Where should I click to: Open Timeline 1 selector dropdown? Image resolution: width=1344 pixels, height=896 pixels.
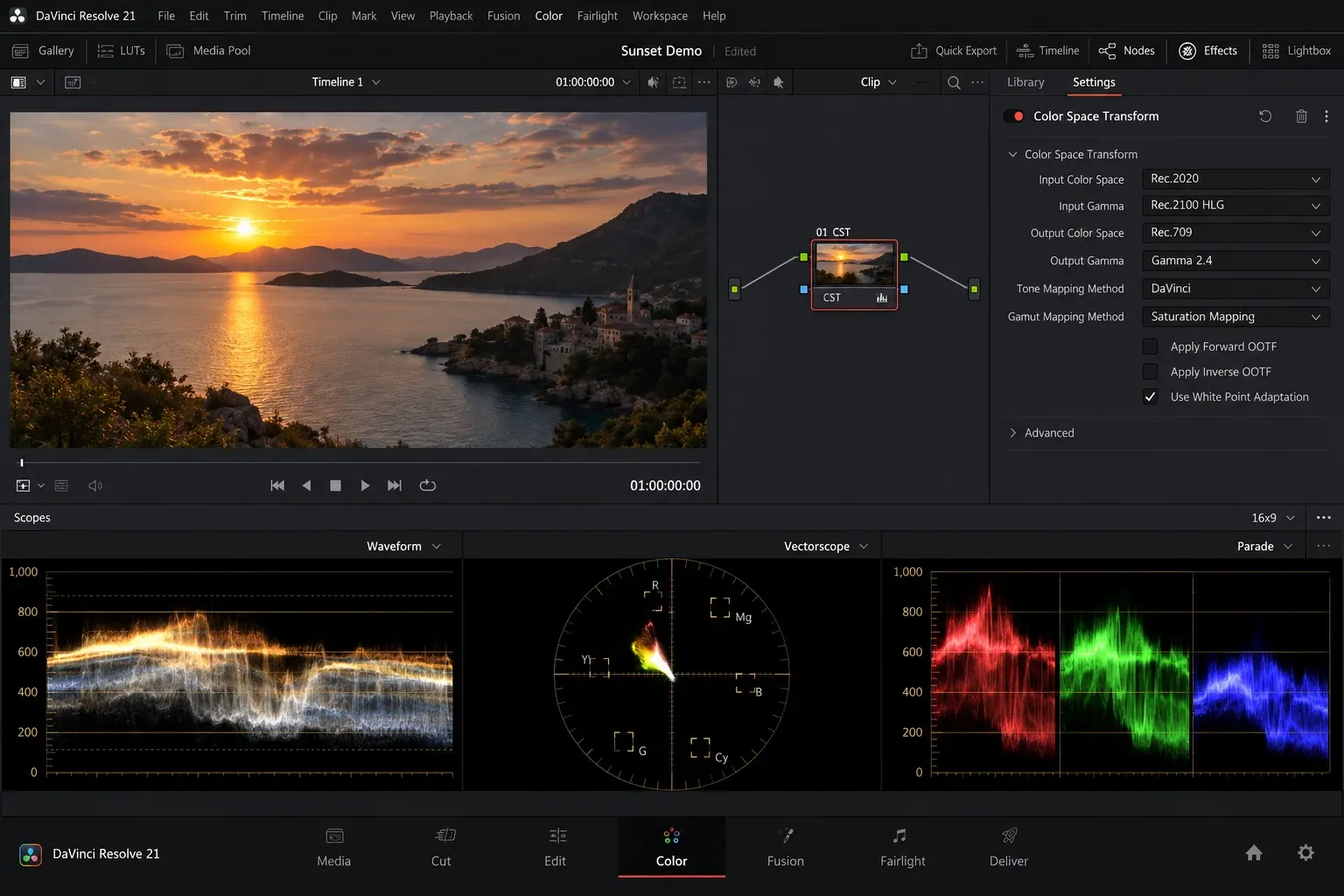pos(346,82)
